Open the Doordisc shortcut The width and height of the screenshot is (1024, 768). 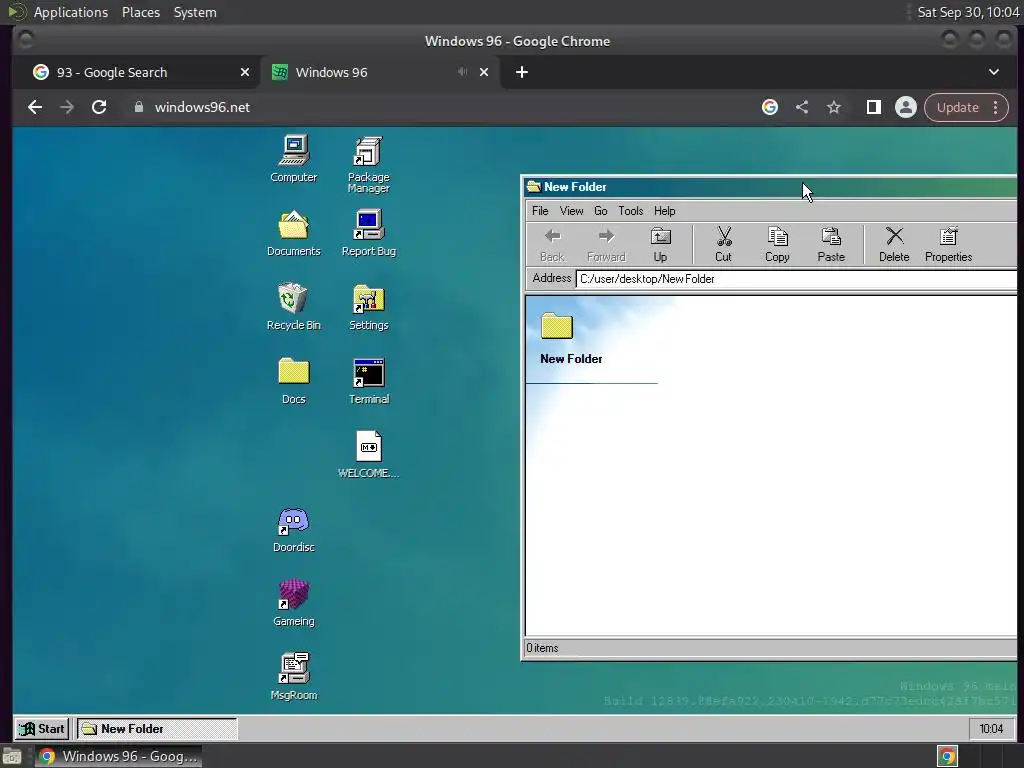[x=293, y=529]
